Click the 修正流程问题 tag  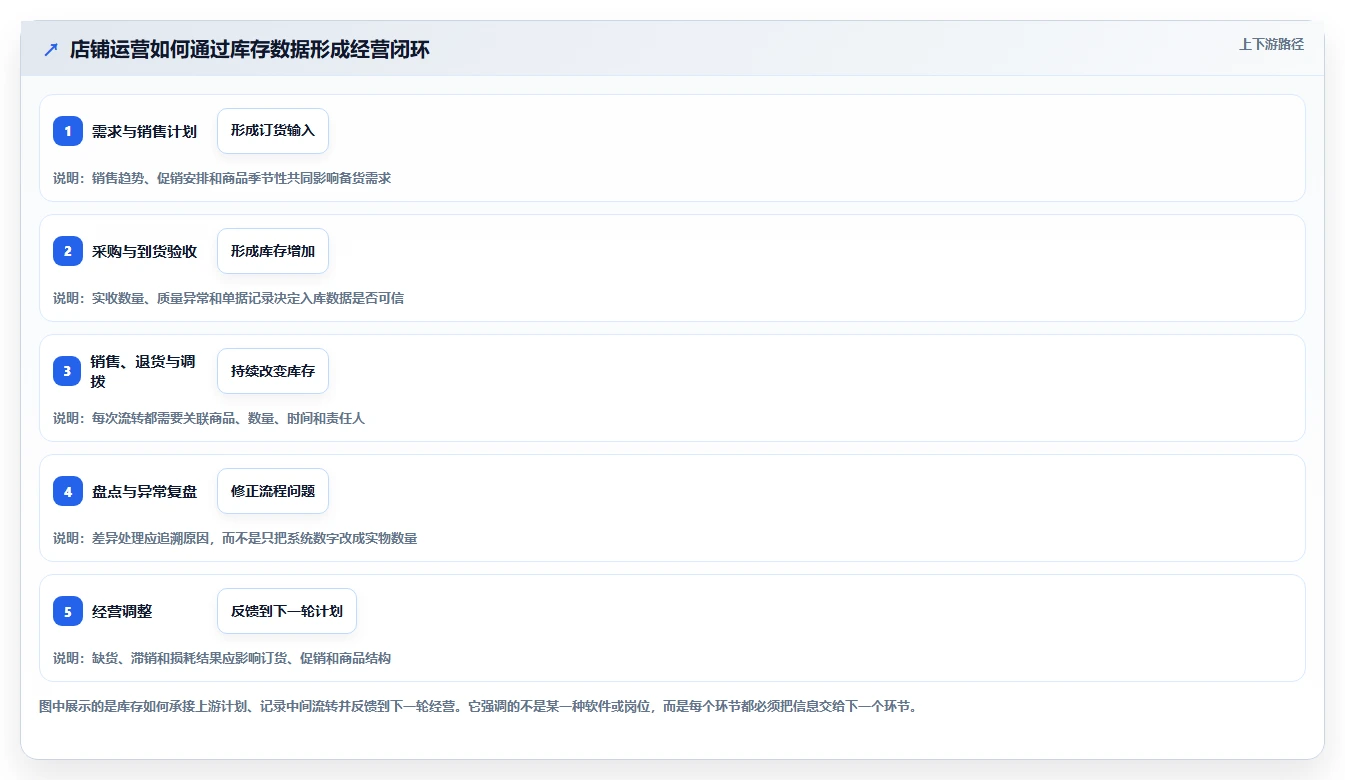[x=273, y=491]
